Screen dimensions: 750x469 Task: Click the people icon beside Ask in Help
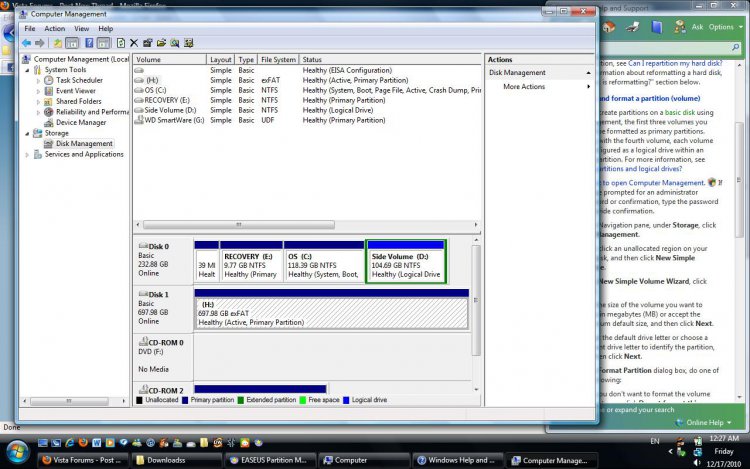pyautogui.click(x=680, y=27)
